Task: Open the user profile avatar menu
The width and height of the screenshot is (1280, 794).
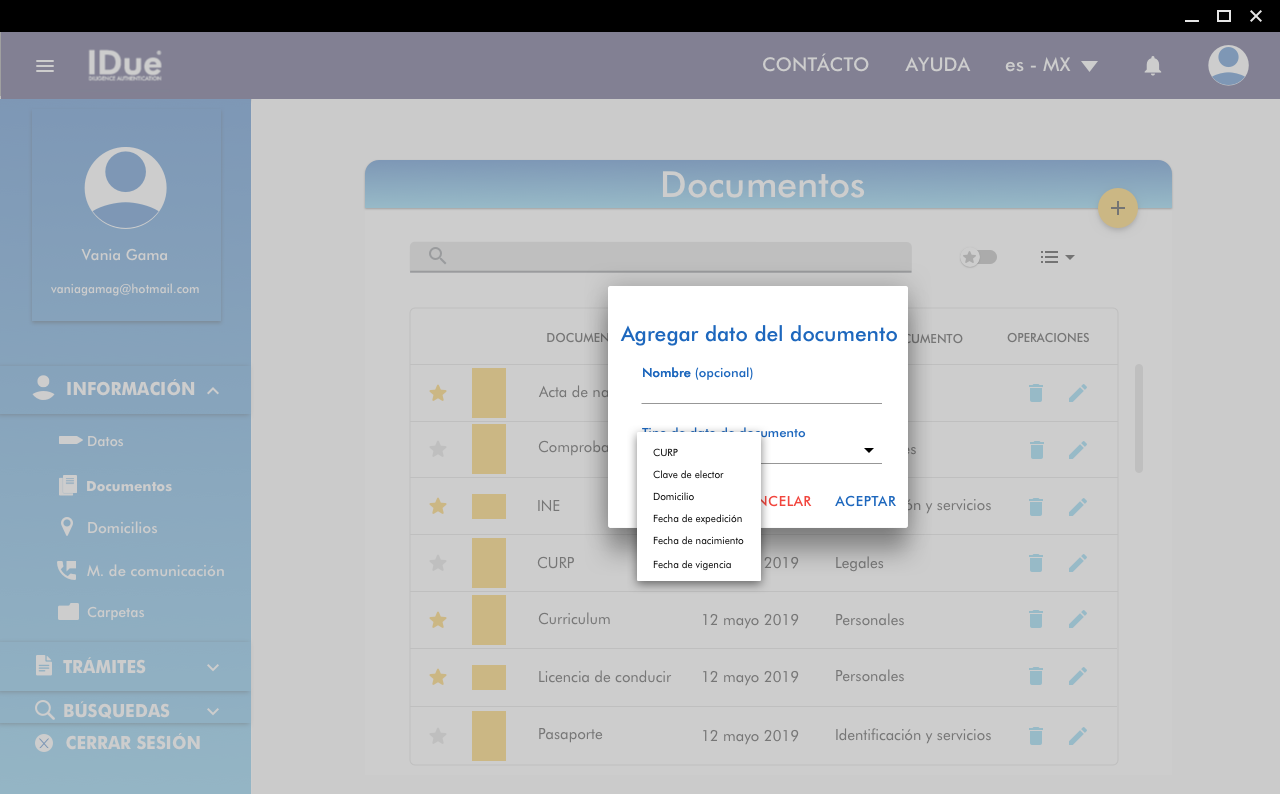Action: tap(1227, 66)
